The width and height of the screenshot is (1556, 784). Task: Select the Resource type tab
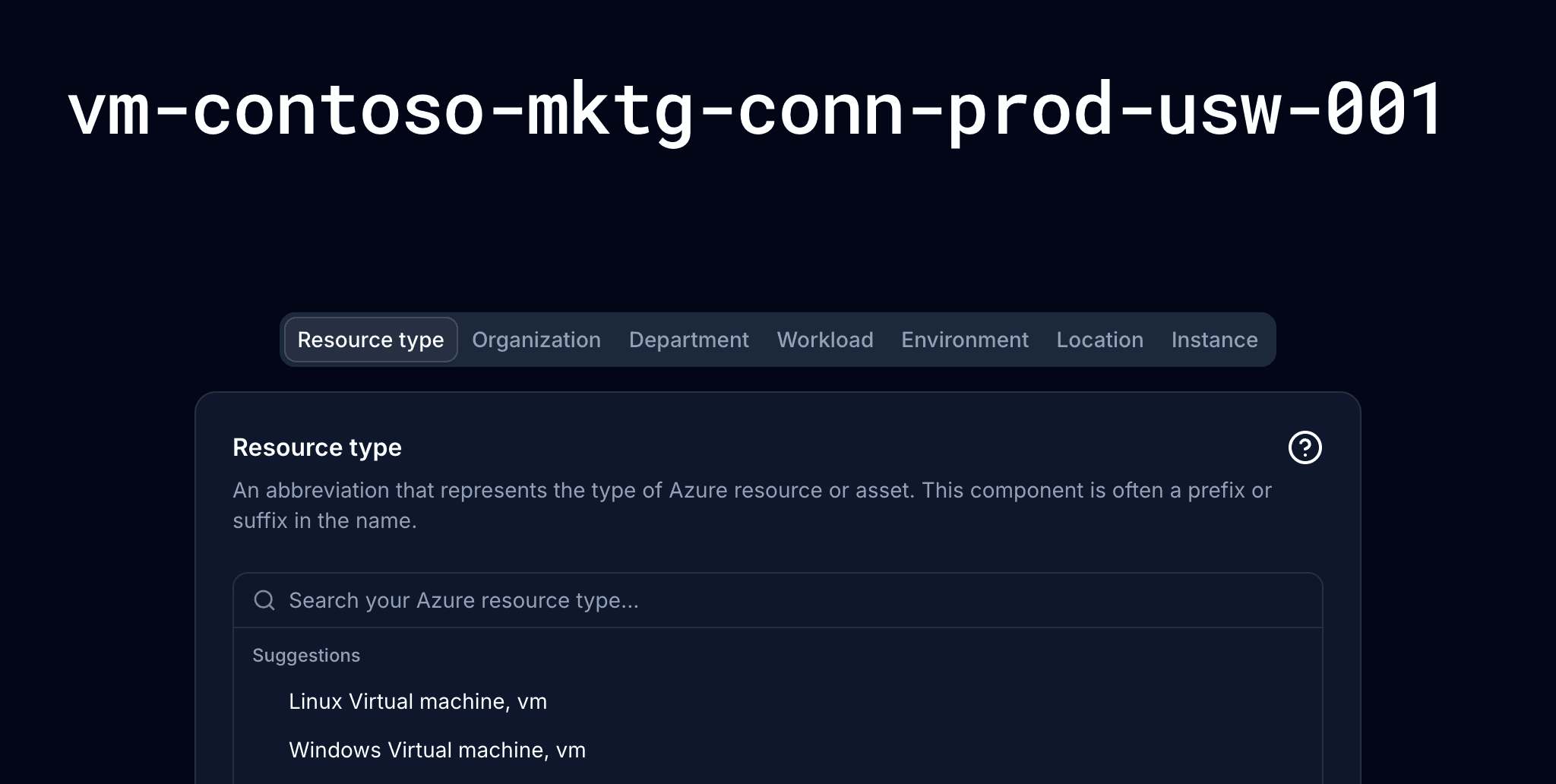371,340
